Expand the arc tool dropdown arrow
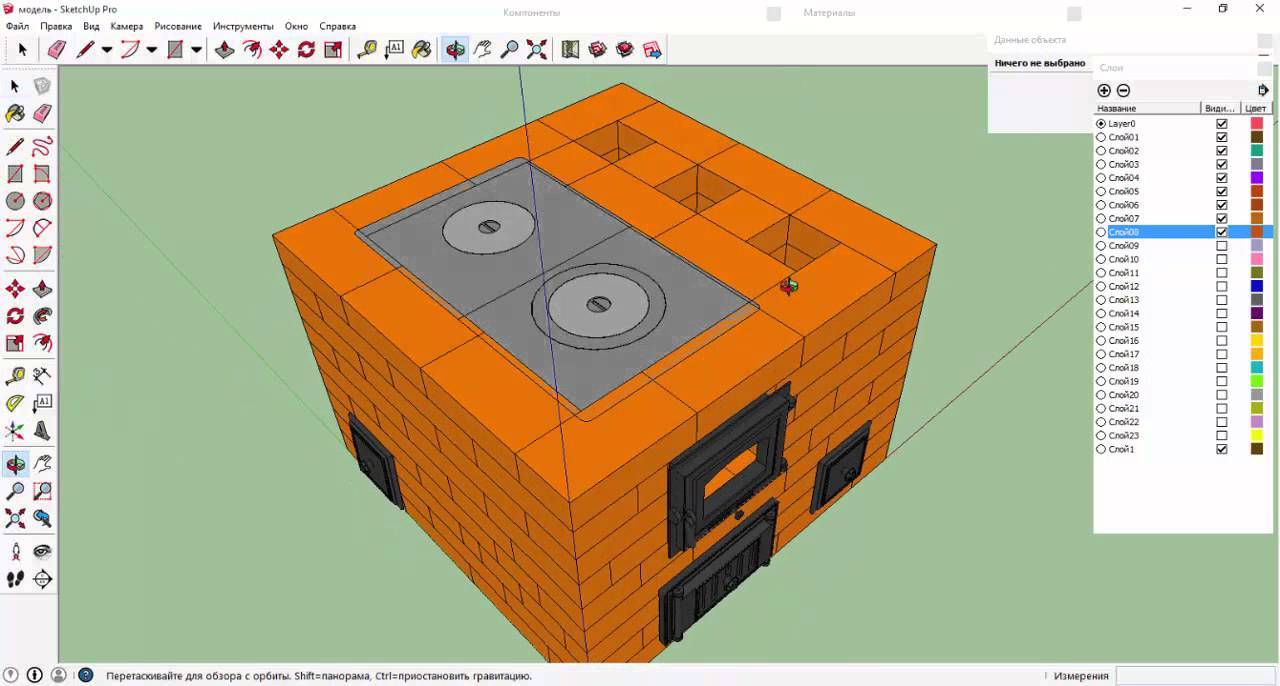 (x=152, y=49)
